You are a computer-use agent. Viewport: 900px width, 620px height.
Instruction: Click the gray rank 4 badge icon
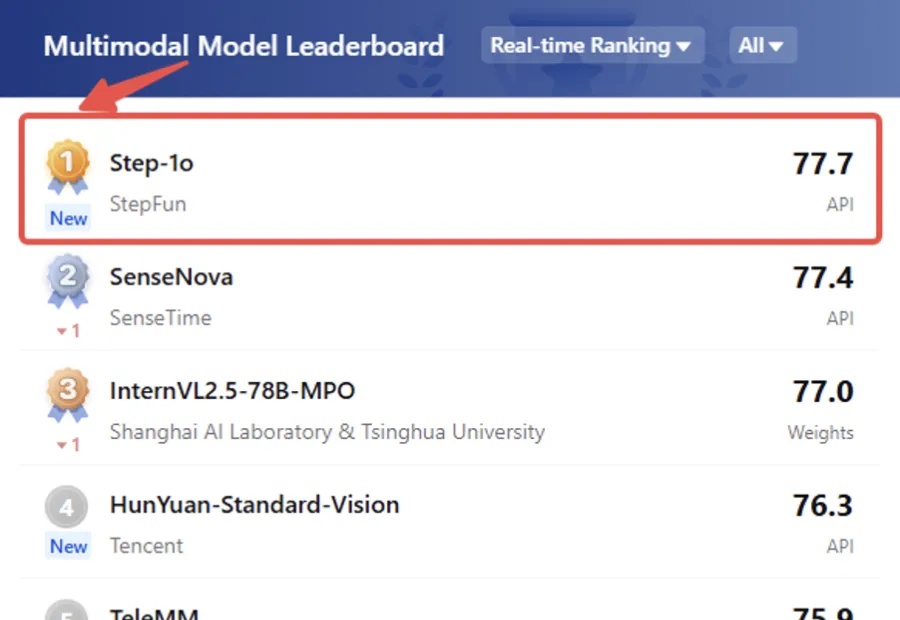point(67,506)
